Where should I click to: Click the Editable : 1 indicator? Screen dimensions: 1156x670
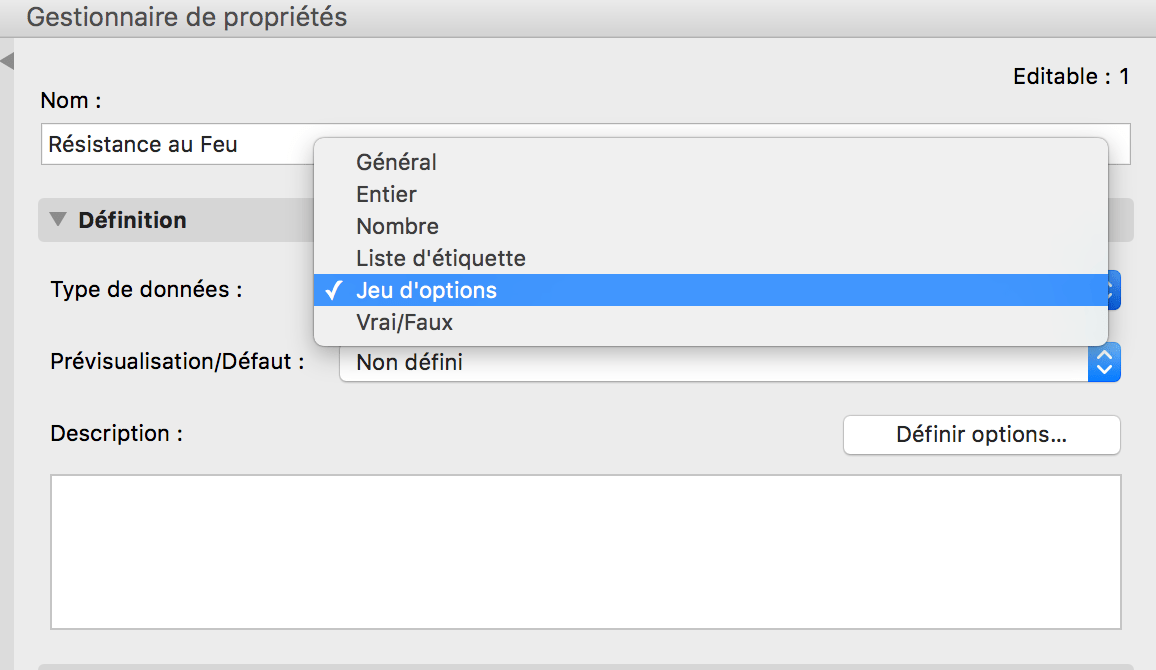coord(1070,76)
